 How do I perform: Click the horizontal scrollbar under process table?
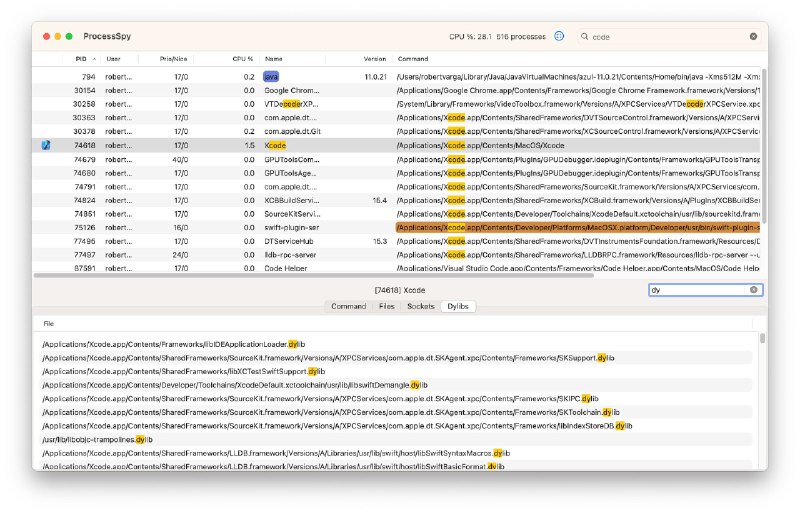point(314,276)
